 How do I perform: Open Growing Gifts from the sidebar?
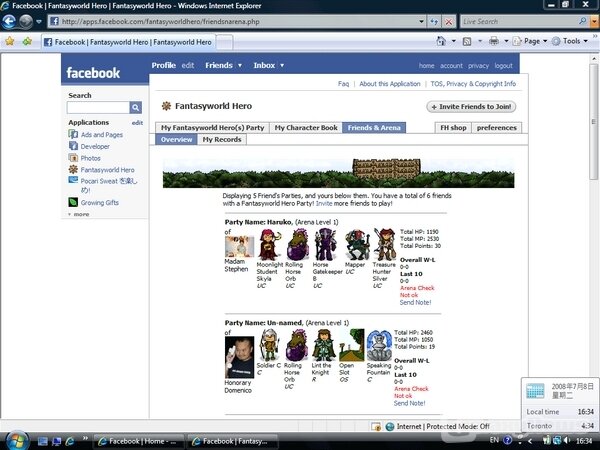pos(72,202)
